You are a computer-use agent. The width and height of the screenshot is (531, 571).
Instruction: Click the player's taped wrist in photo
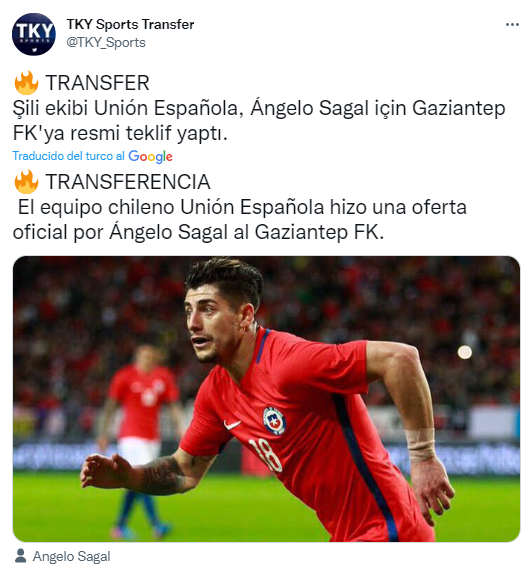coord(421,444)
